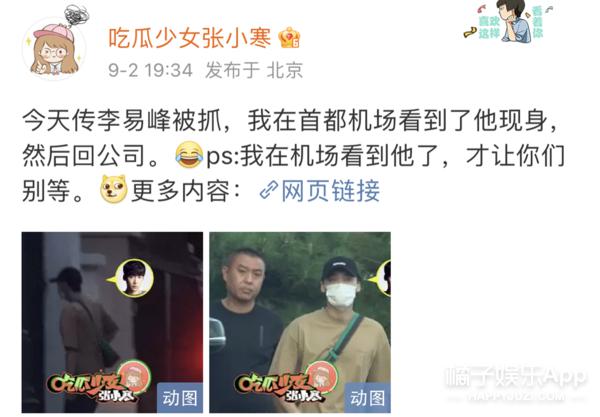Image resolution: width=600 pixels, height=417 pixels.
Task: Open the 网页链接 hyperlink
Action: (331, 190)
